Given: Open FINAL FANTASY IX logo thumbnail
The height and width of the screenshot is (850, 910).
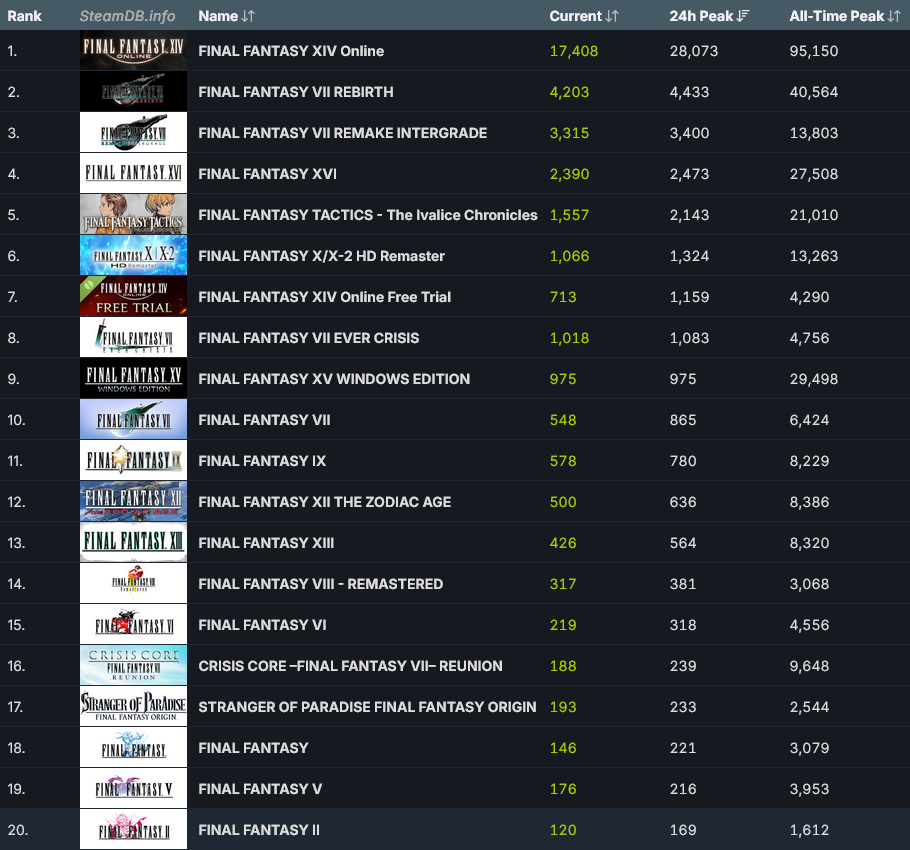Looking at the screenshot, I should (133, 461).
